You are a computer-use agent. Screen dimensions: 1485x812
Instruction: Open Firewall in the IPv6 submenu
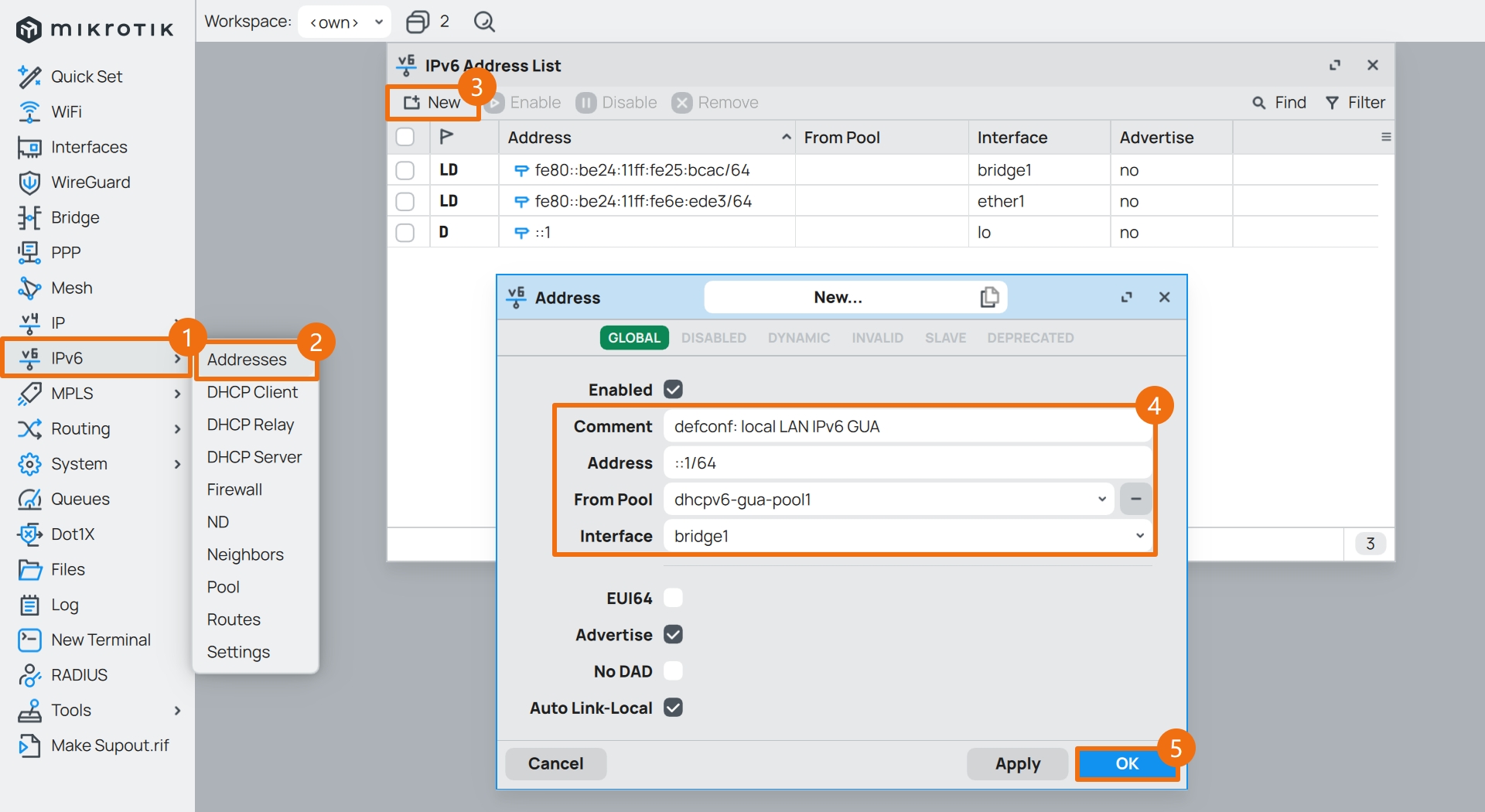click(x=234, y=490)
